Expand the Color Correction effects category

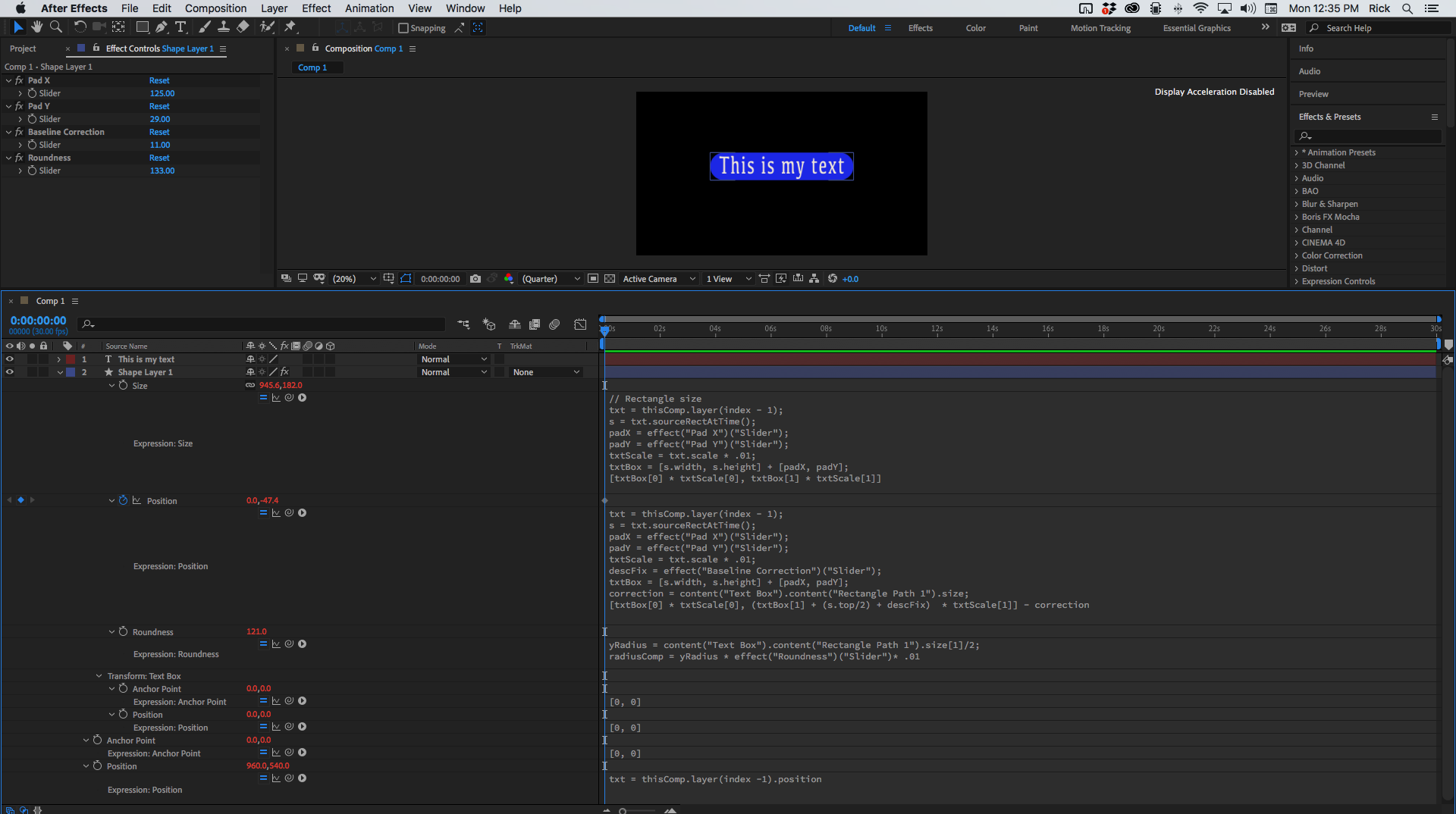[1332, 255]
